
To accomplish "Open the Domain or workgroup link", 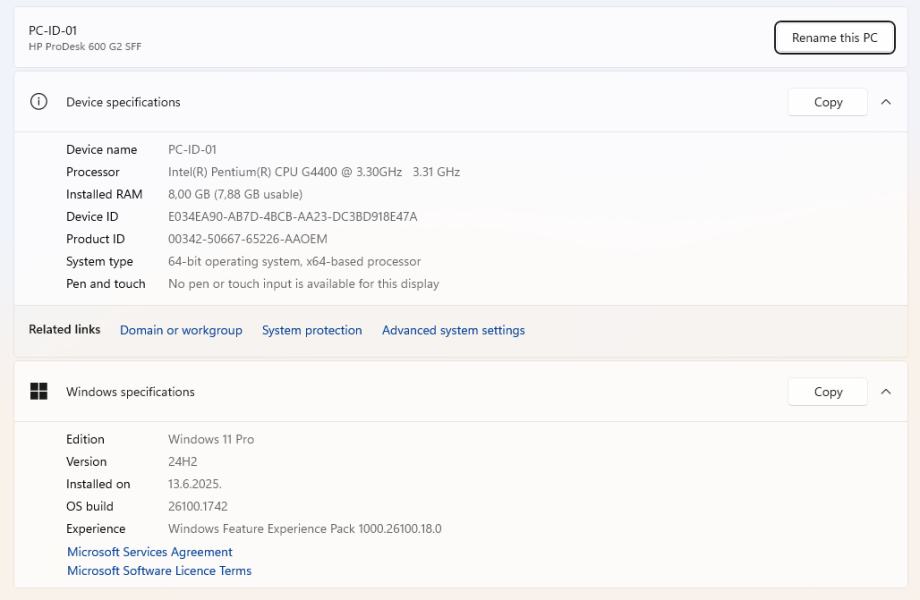I will (181, 330).
